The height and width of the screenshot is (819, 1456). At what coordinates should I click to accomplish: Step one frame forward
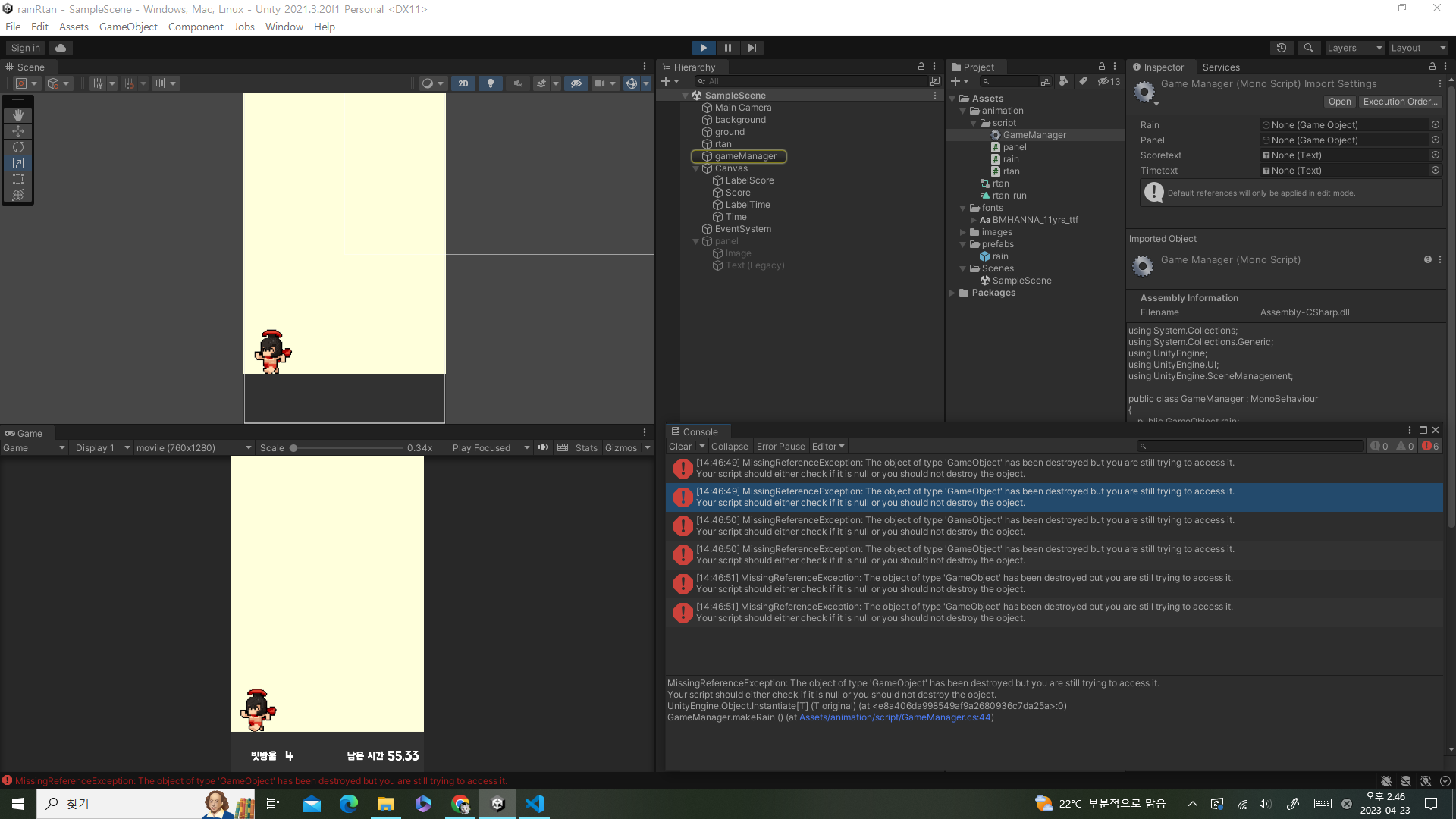tap(752, 48)
